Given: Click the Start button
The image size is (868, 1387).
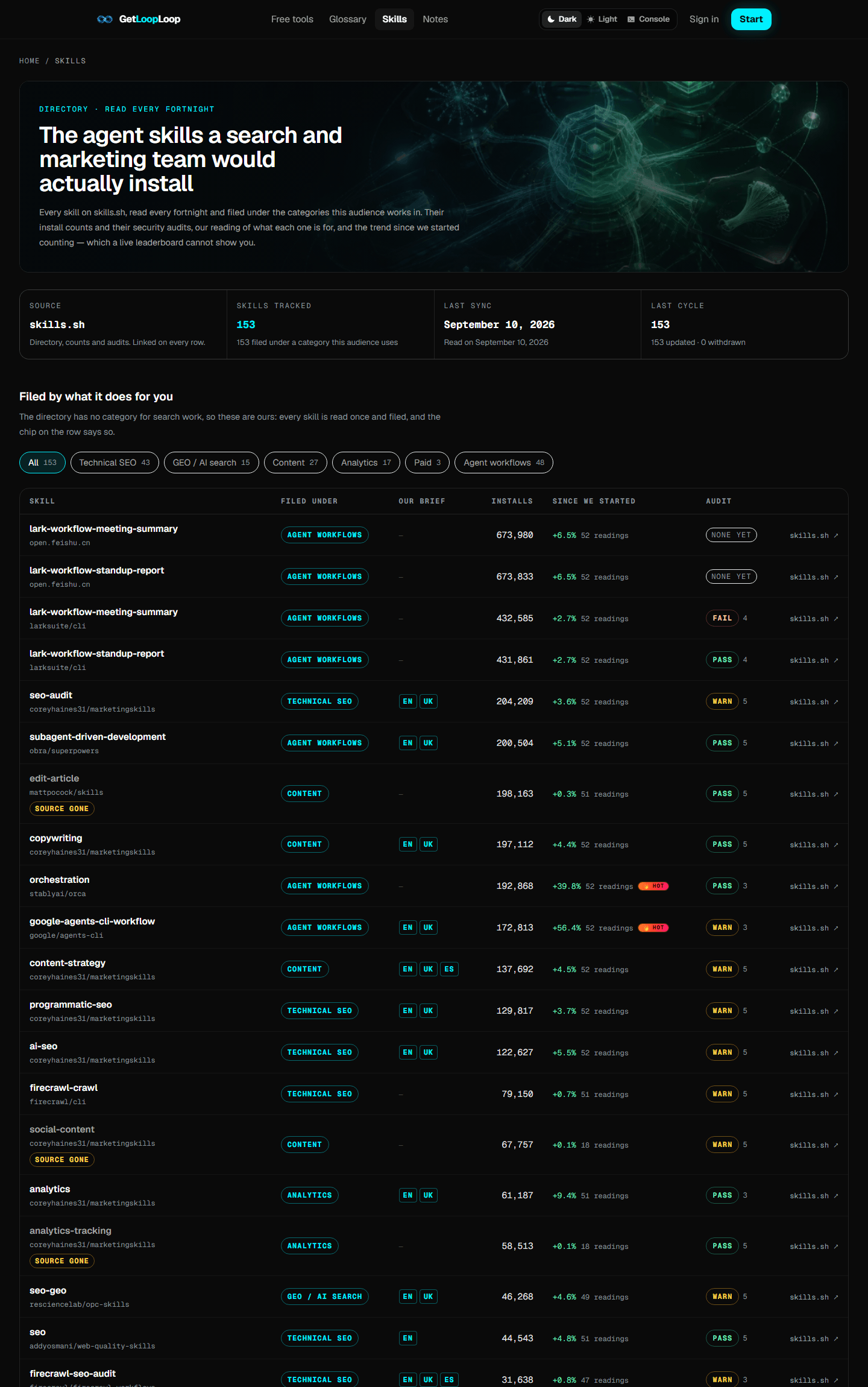Looking at the screenshot, I should [x=751, y=19].
